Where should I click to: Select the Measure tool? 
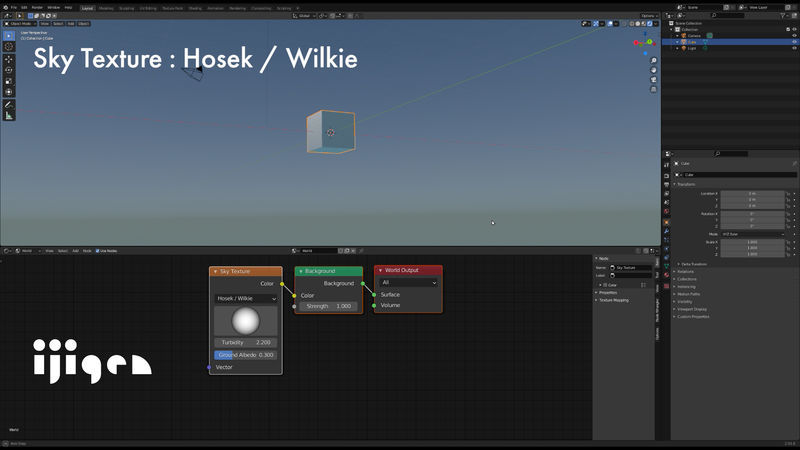9,116
